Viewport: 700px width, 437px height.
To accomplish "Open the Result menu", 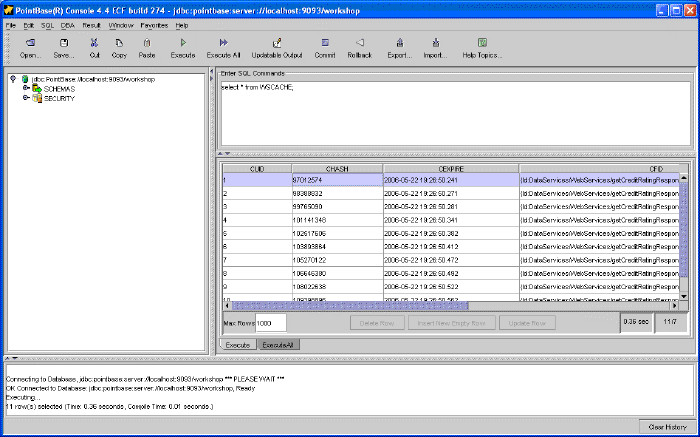I will pyautogui.click(x=92, y=25).
